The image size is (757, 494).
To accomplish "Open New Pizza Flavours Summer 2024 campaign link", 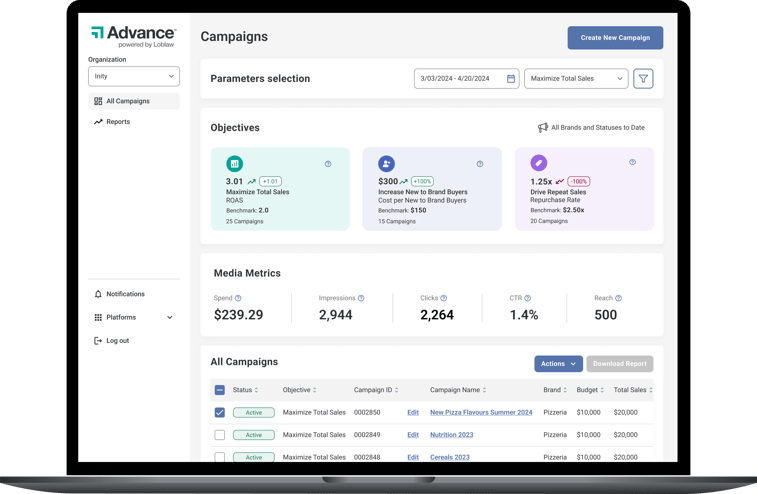I will 481,412.
